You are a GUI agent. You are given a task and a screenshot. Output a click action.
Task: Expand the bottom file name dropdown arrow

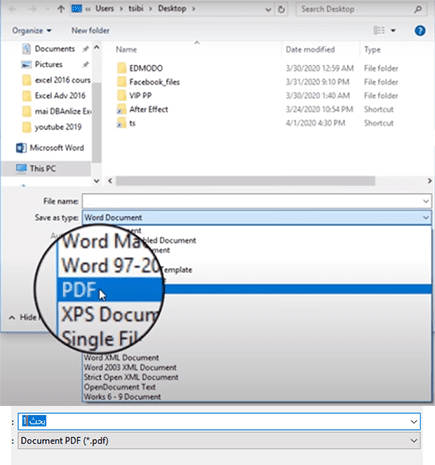click(414, 422)
